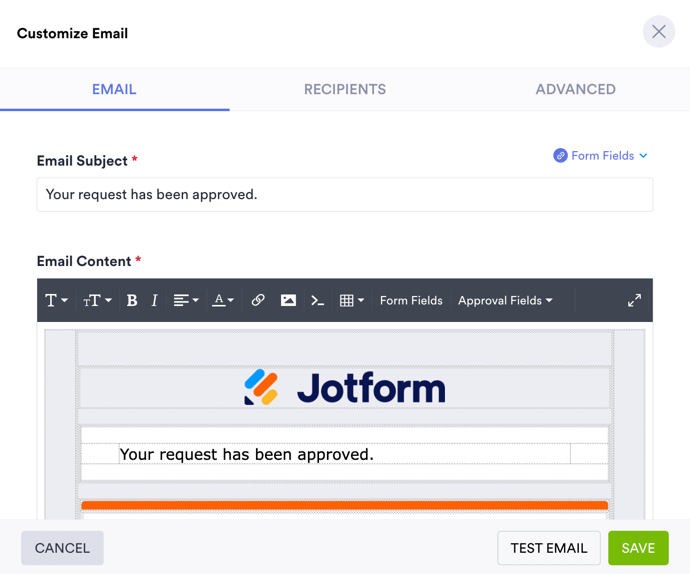Cancel the email customization
The image size is (690, 574).
[62, 548]
